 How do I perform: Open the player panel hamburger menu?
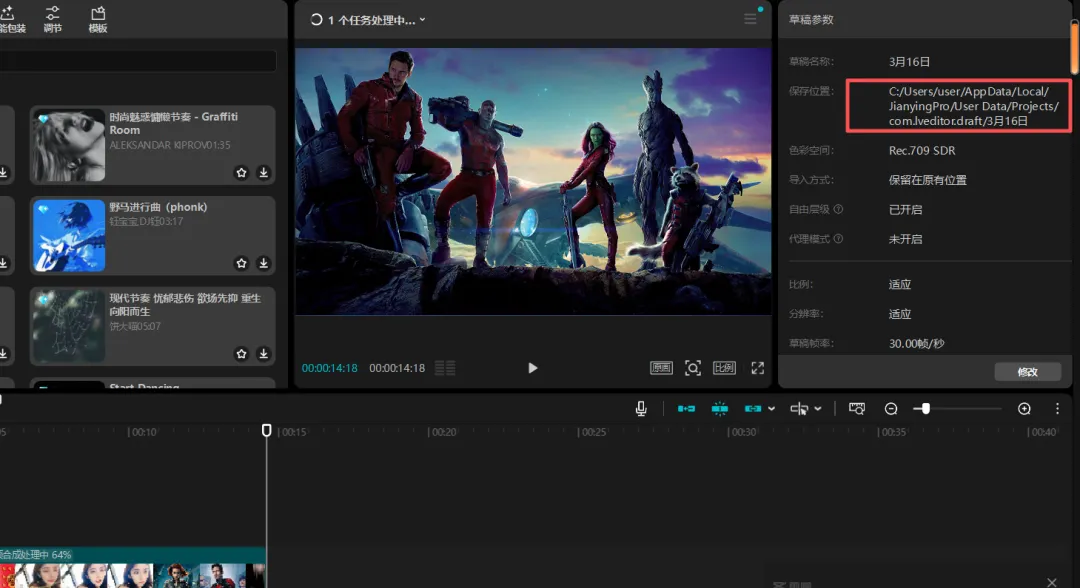pyautogui.click(x=750, y=19)
